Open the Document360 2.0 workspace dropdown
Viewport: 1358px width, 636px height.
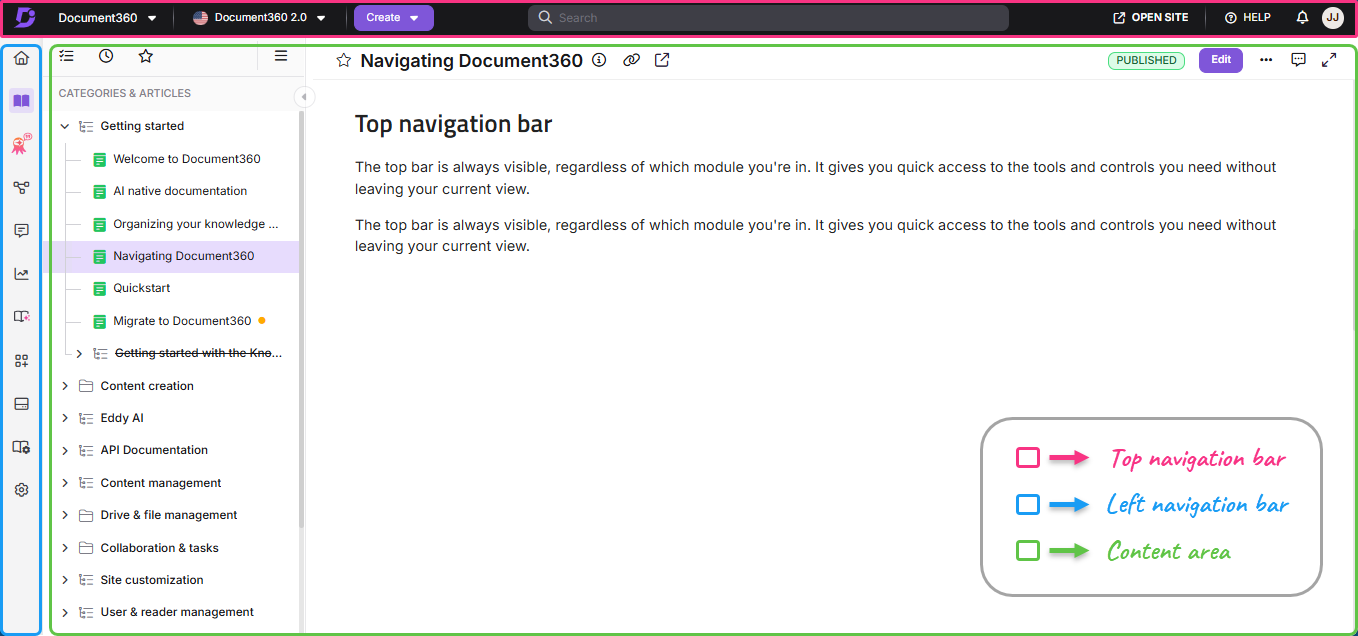pos(260,18)
